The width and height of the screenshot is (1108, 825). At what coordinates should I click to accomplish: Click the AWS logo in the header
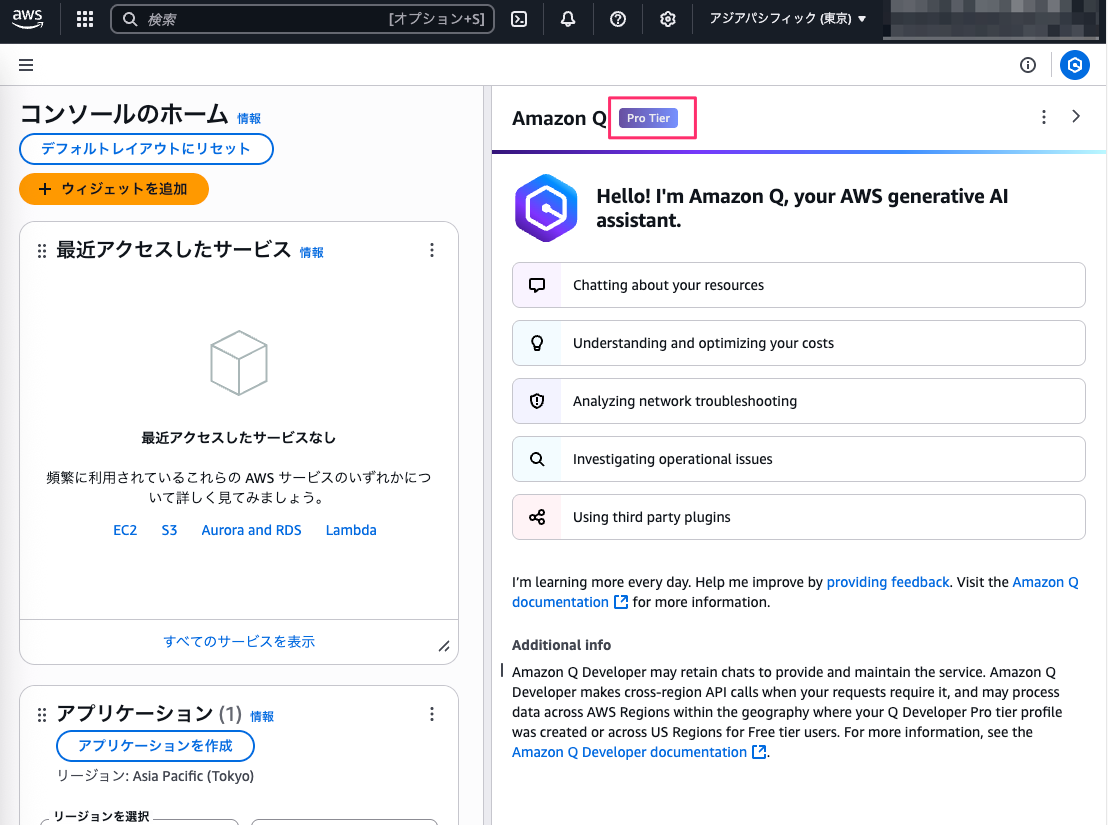(28, 19)
